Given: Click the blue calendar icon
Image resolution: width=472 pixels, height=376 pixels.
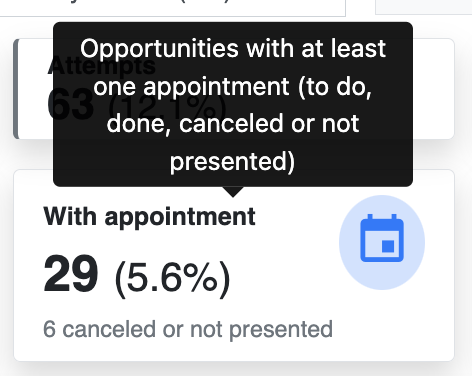Looking at the screenshot, I should coord(382,238).
